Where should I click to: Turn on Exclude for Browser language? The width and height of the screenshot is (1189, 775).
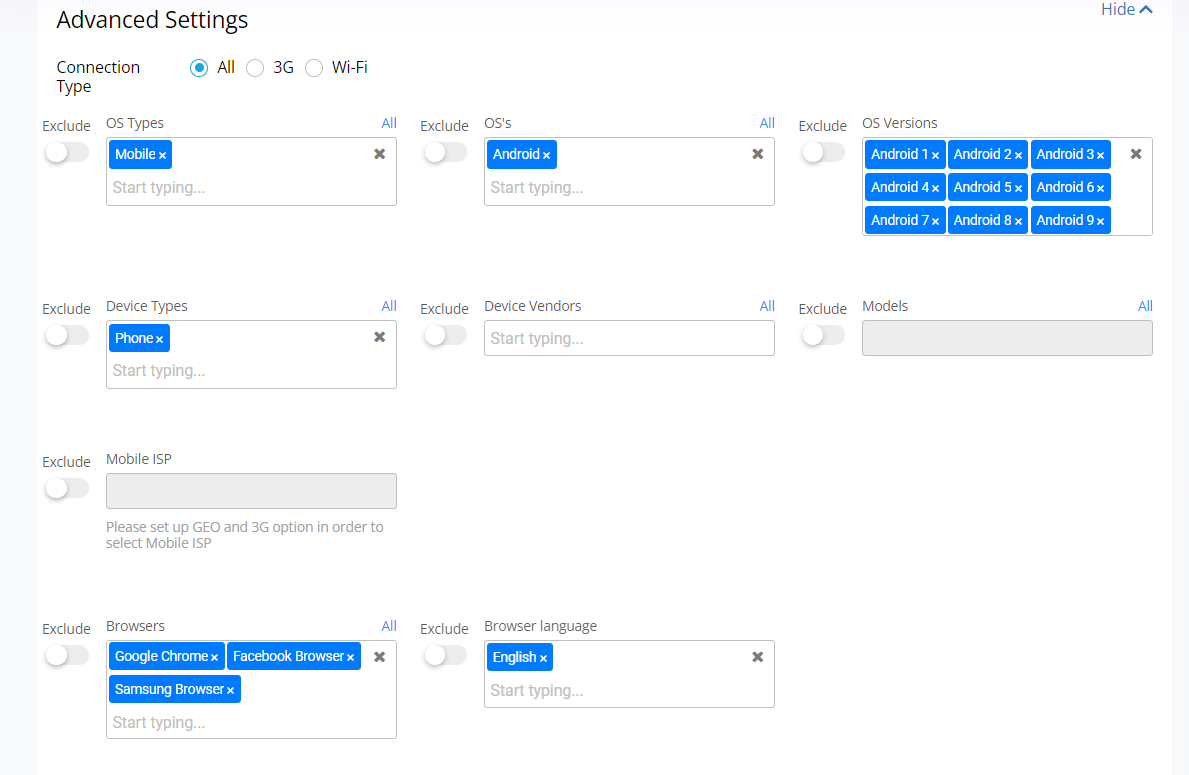coord(445,655)
